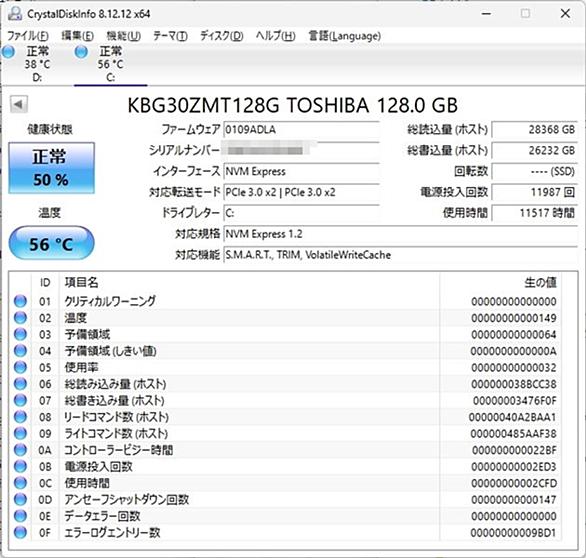Open the 機能(U) menu
The height and width of the screenshot is (558, 586).
123,36
